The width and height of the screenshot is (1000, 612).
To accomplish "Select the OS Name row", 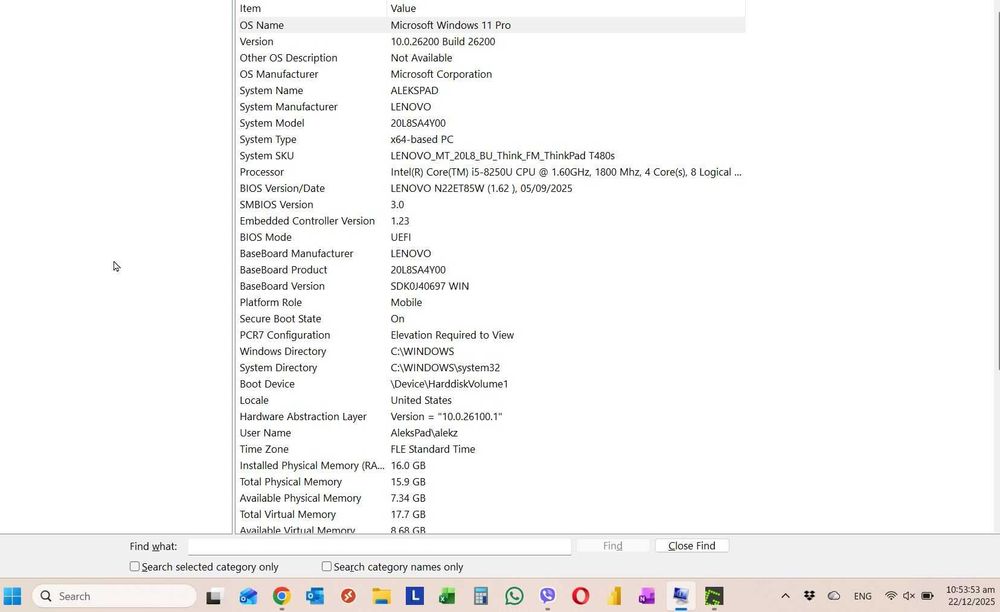I will tap(490, 25).
